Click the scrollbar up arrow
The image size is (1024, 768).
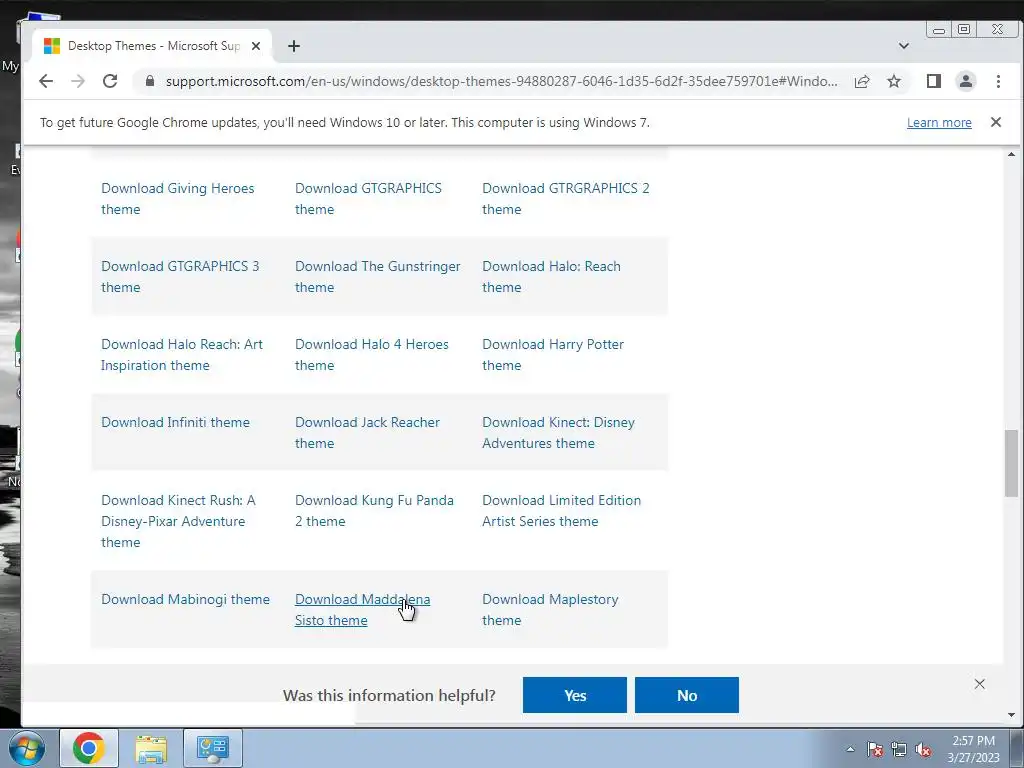(1011, 154)
